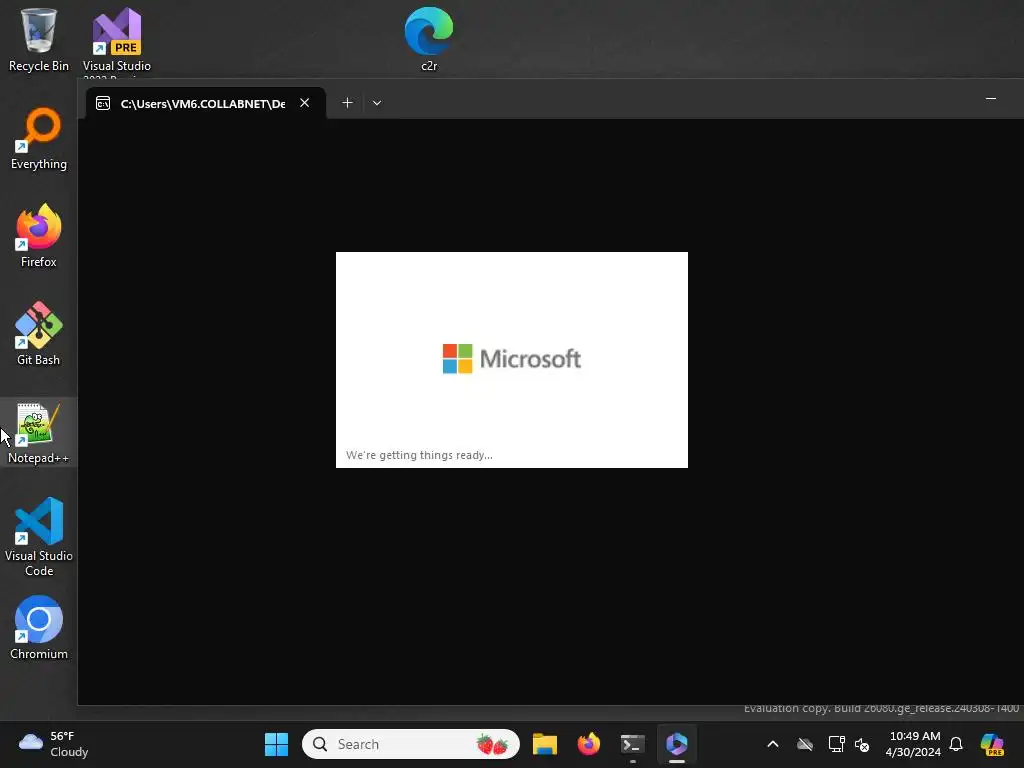
Task: Launch Git Bash desktop shortcut
Action: click(x=39, y=333)
